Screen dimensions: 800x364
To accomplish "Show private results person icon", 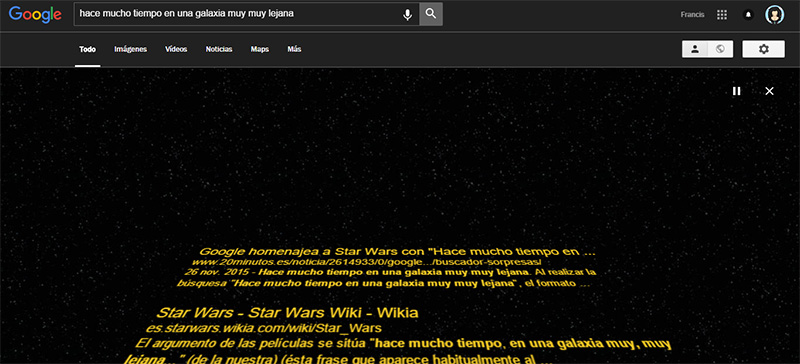I will pyautogui.click(x=694, y=49).
